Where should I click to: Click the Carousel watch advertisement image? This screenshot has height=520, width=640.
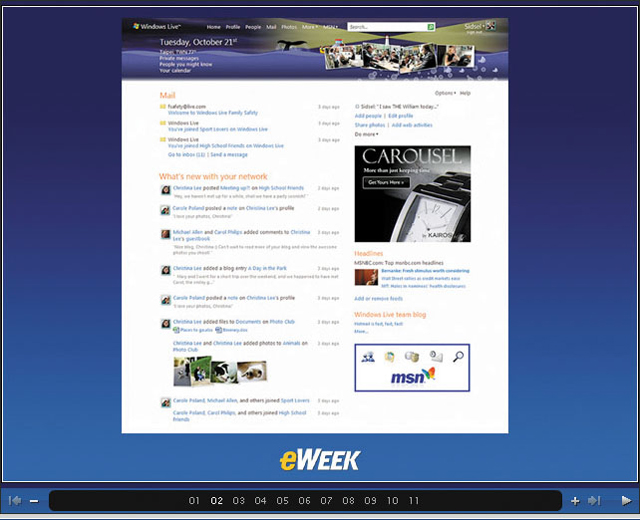(411, 194)
